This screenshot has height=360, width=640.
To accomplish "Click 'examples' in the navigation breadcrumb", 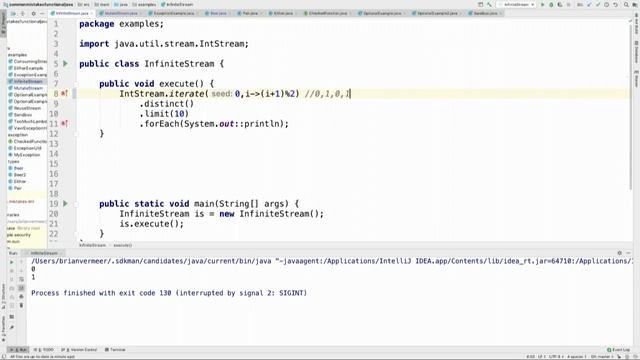I will (x=144, y=4).
